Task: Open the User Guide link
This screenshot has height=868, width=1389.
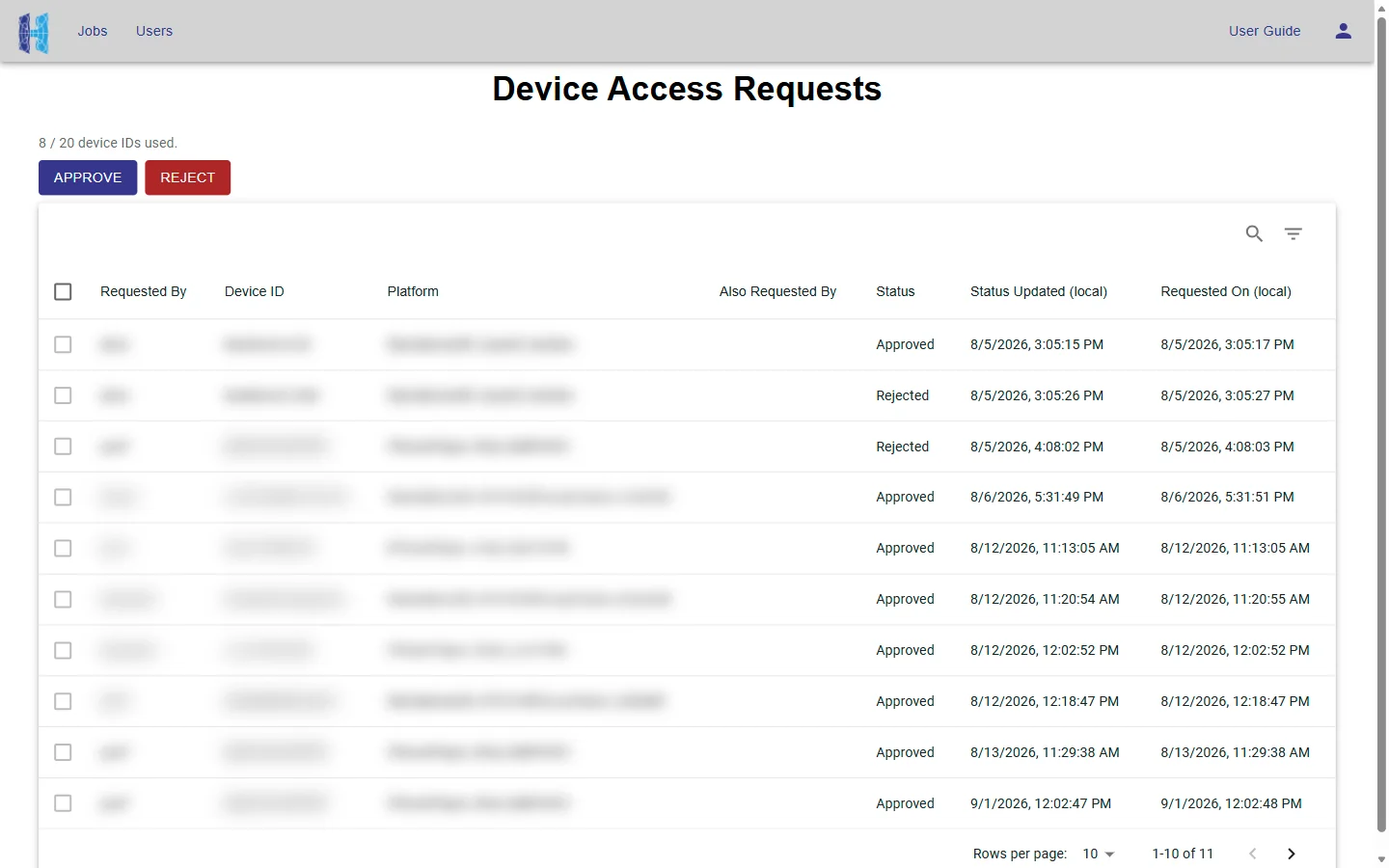Action: click(1265, 31)
